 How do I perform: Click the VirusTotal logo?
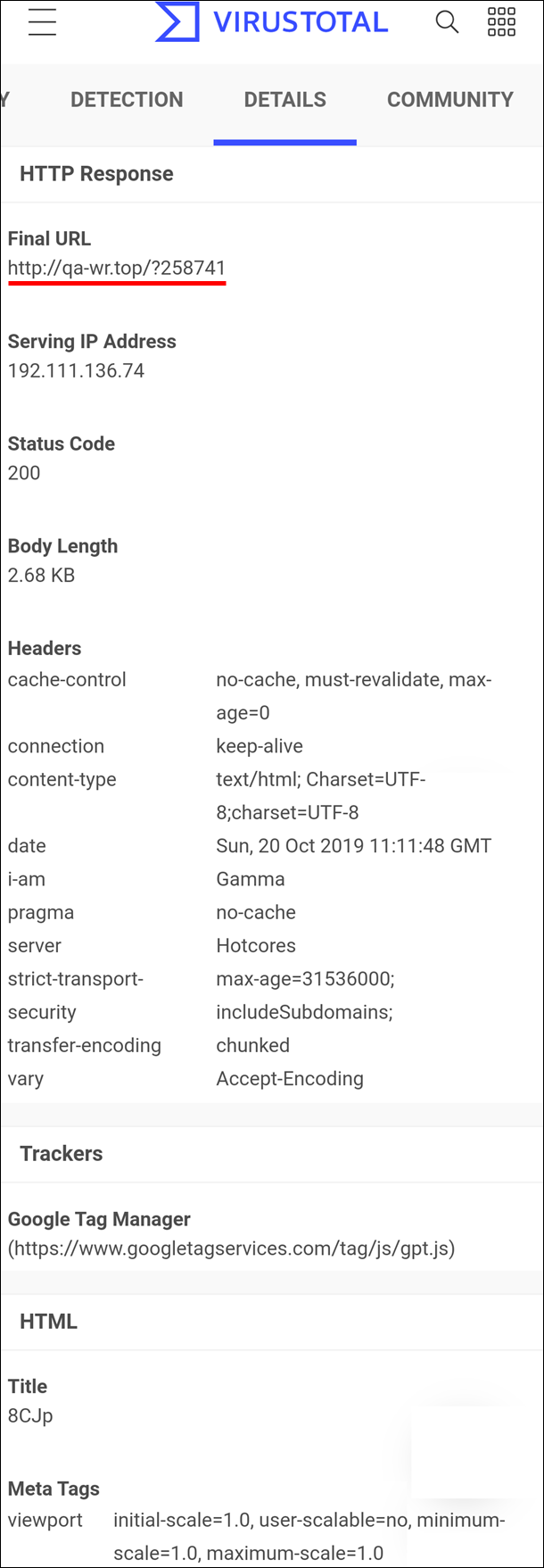pos(272,21)
